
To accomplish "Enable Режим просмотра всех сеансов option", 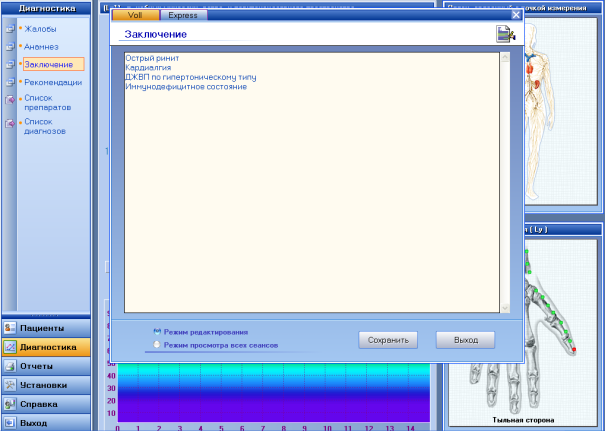I will point(157,344).
